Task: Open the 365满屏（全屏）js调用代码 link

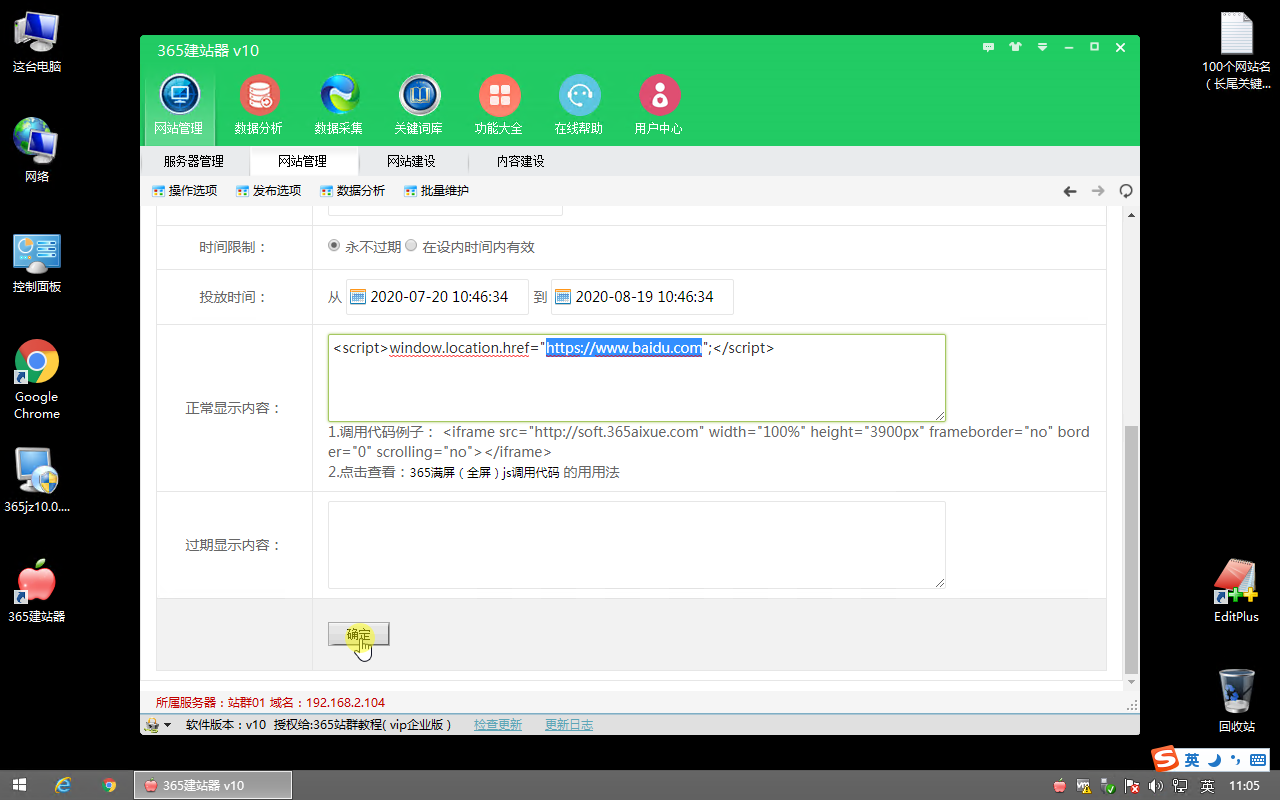Action: [485, 473]
